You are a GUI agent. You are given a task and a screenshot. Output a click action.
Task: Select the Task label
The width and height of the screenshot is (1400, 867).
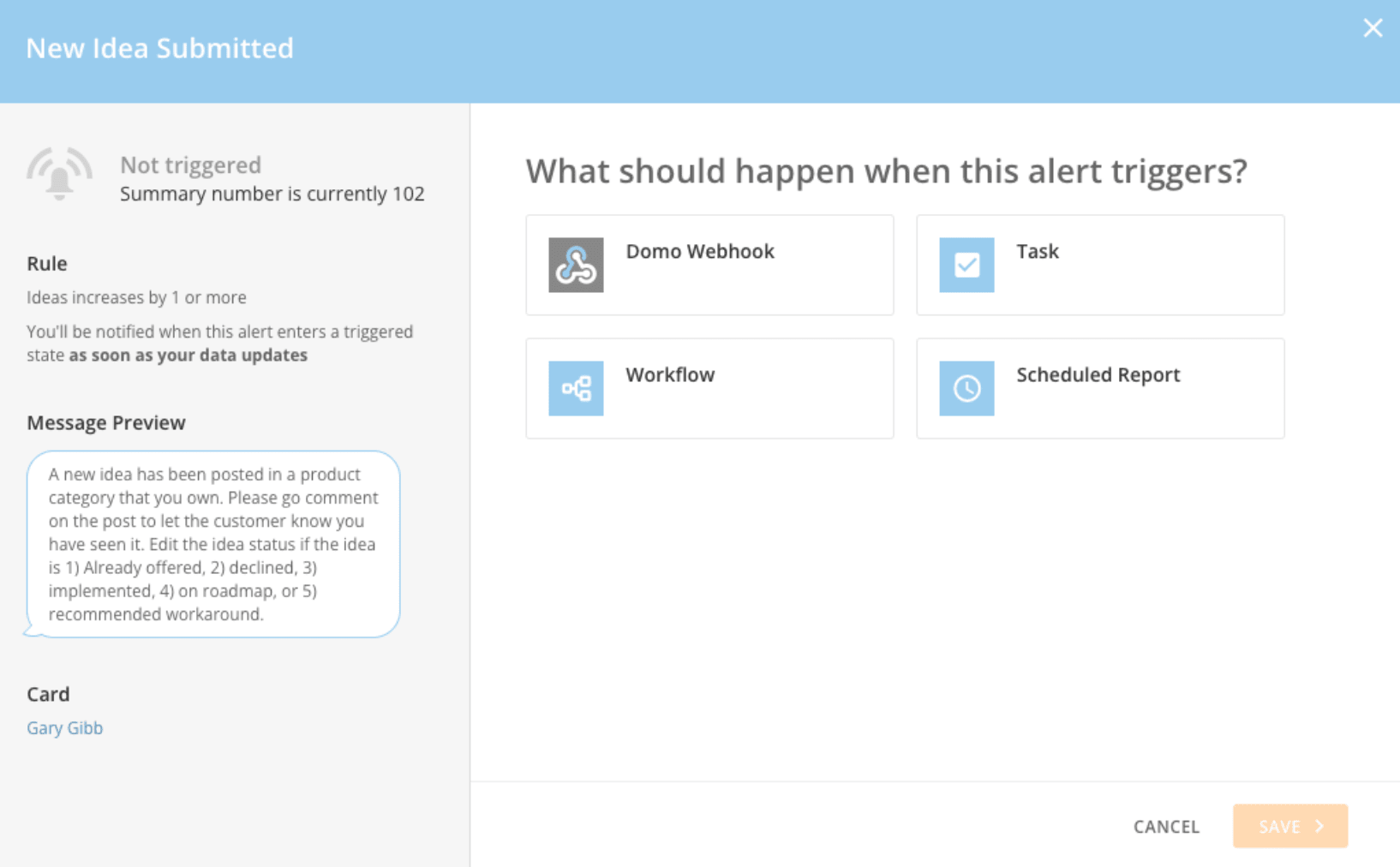point(1038,251)
